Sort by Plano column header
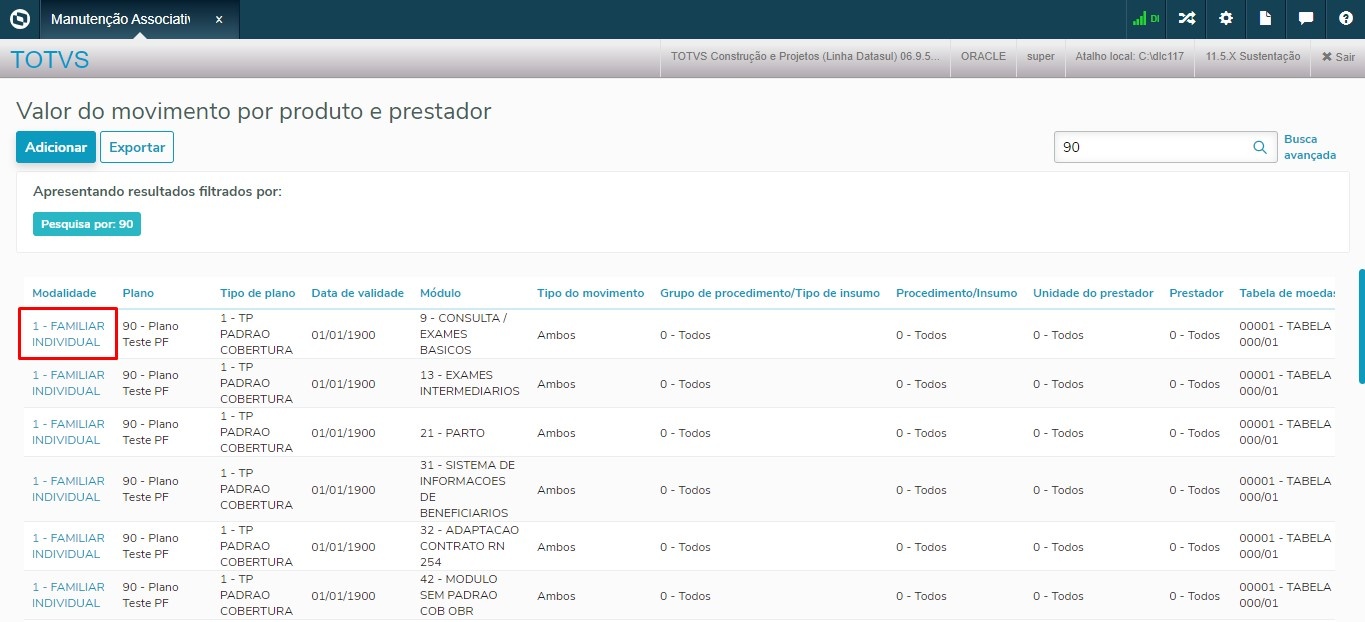 (138, 293)
